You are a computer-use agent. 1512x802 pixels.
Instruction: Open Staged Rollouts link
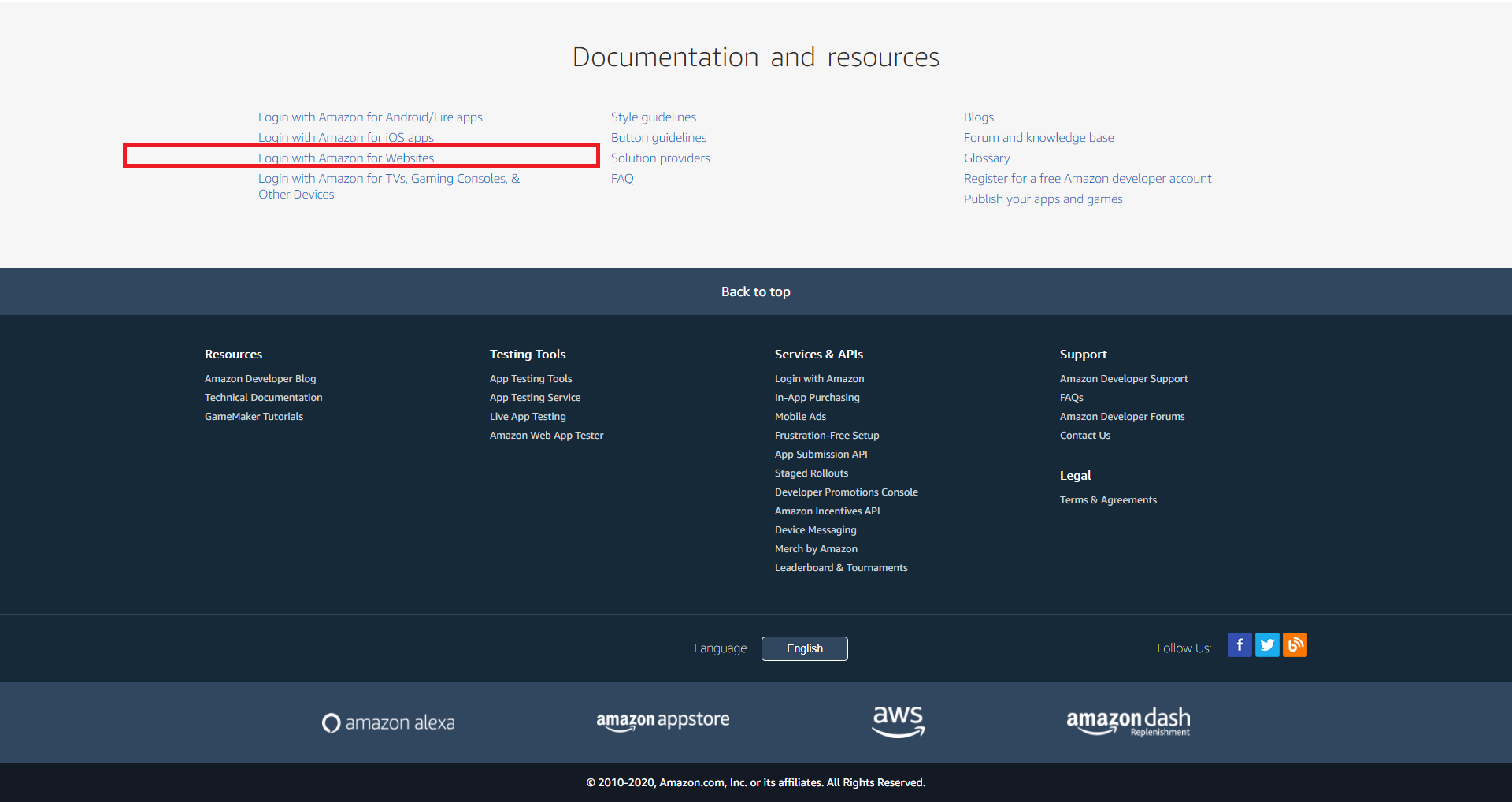[812, 473]
